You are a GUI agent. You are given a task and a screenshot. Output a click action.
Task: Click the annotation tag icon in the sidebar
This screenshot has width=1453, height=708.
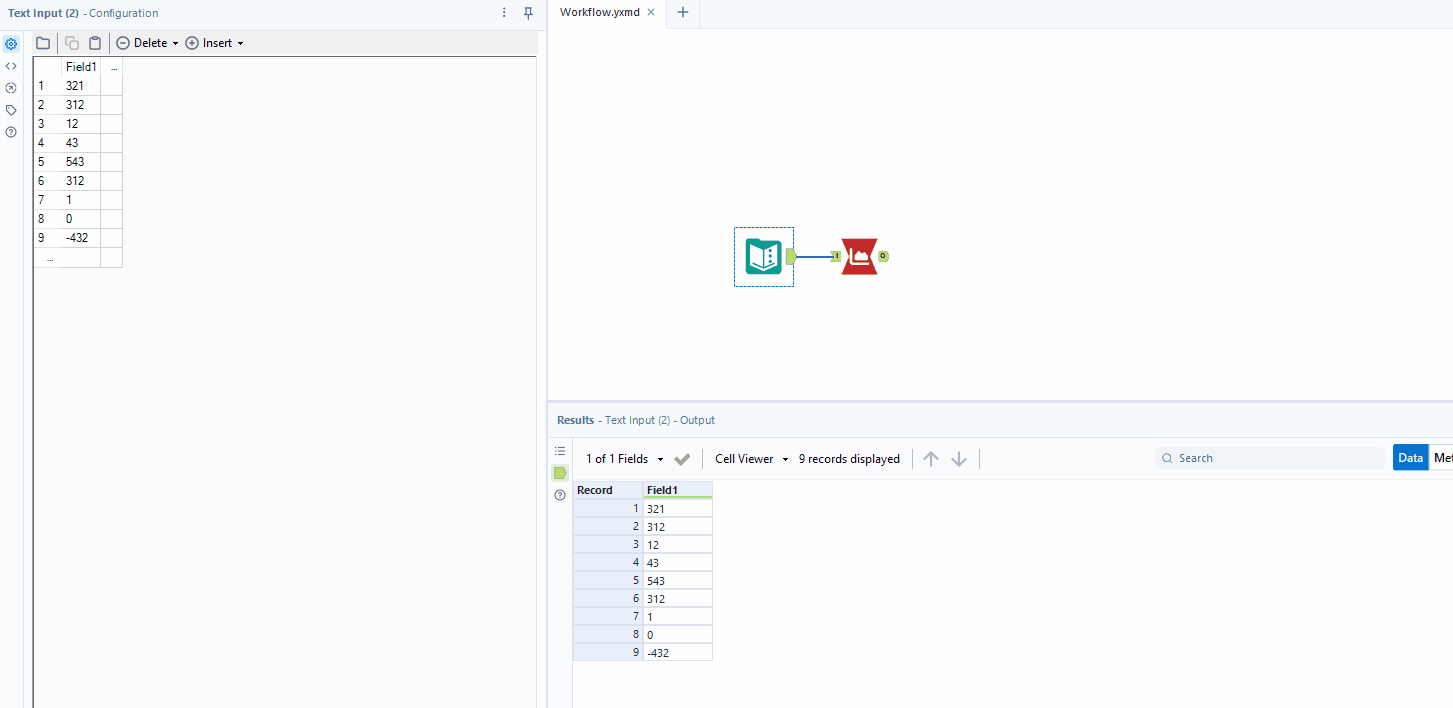pos(11,110)
